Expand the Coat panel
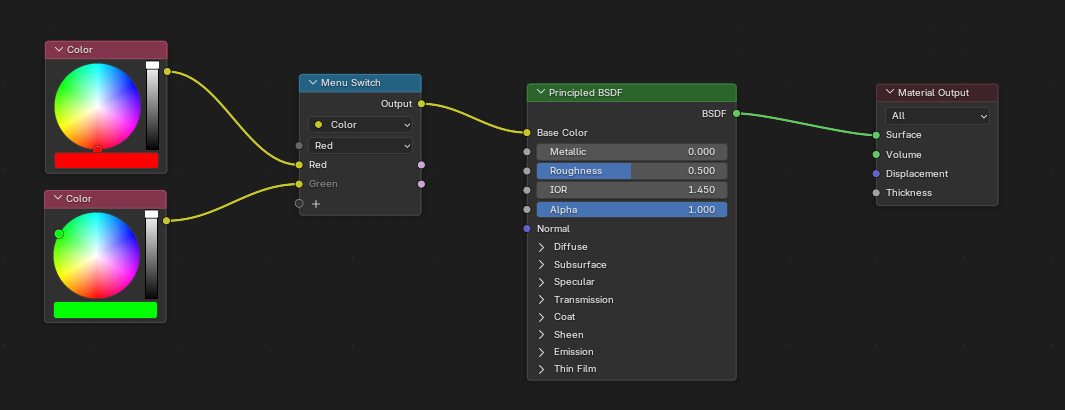 tap(541, 317)
